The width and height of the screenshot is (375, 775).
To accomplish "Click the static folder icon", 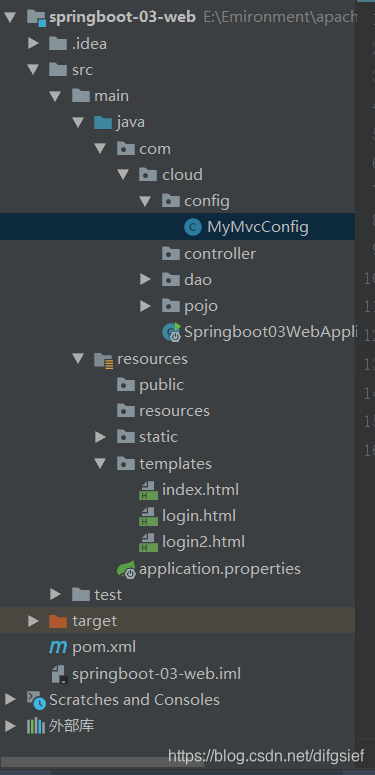I will (125, 437).
